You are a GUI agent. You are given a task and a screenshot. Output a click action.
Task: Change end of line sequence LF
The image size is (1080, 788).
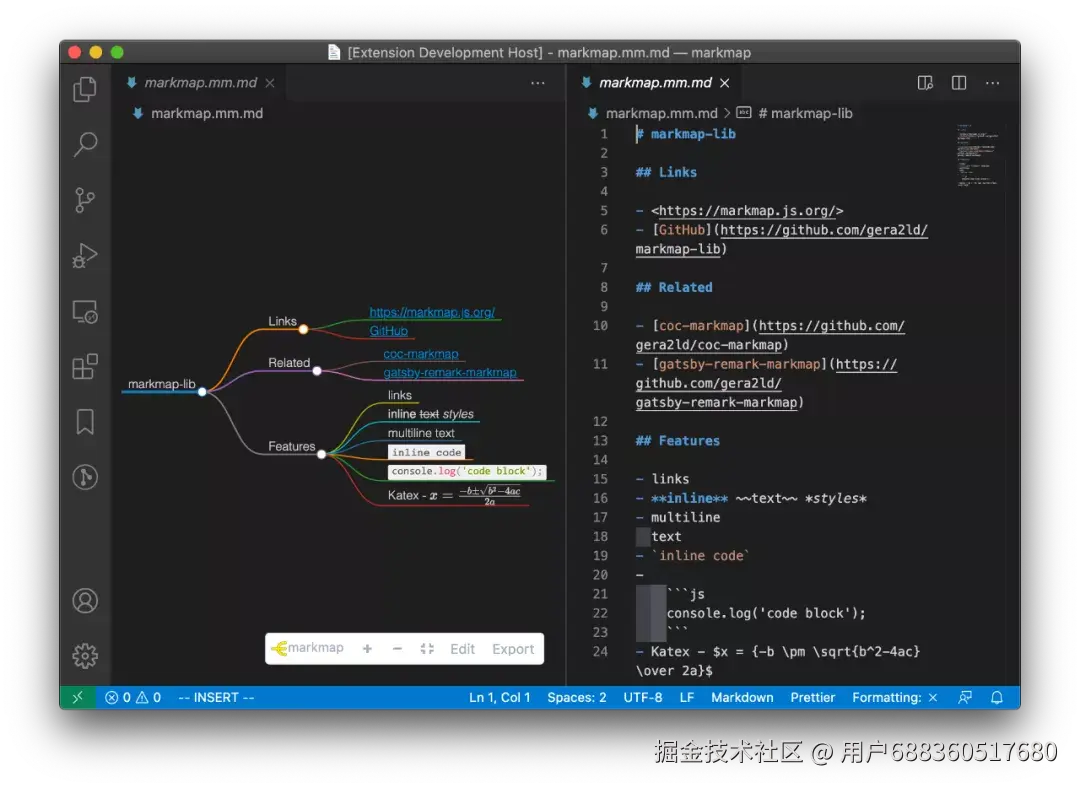coord(687,697)
